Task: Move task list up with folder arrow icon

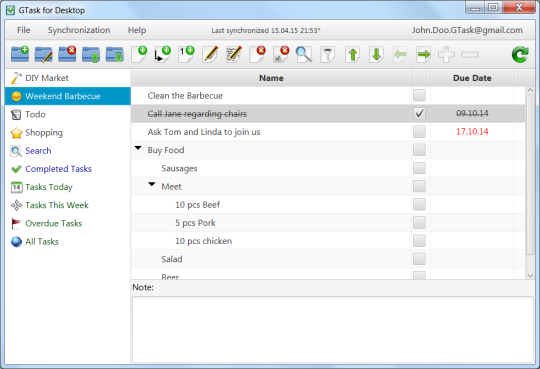Action: 91,54
